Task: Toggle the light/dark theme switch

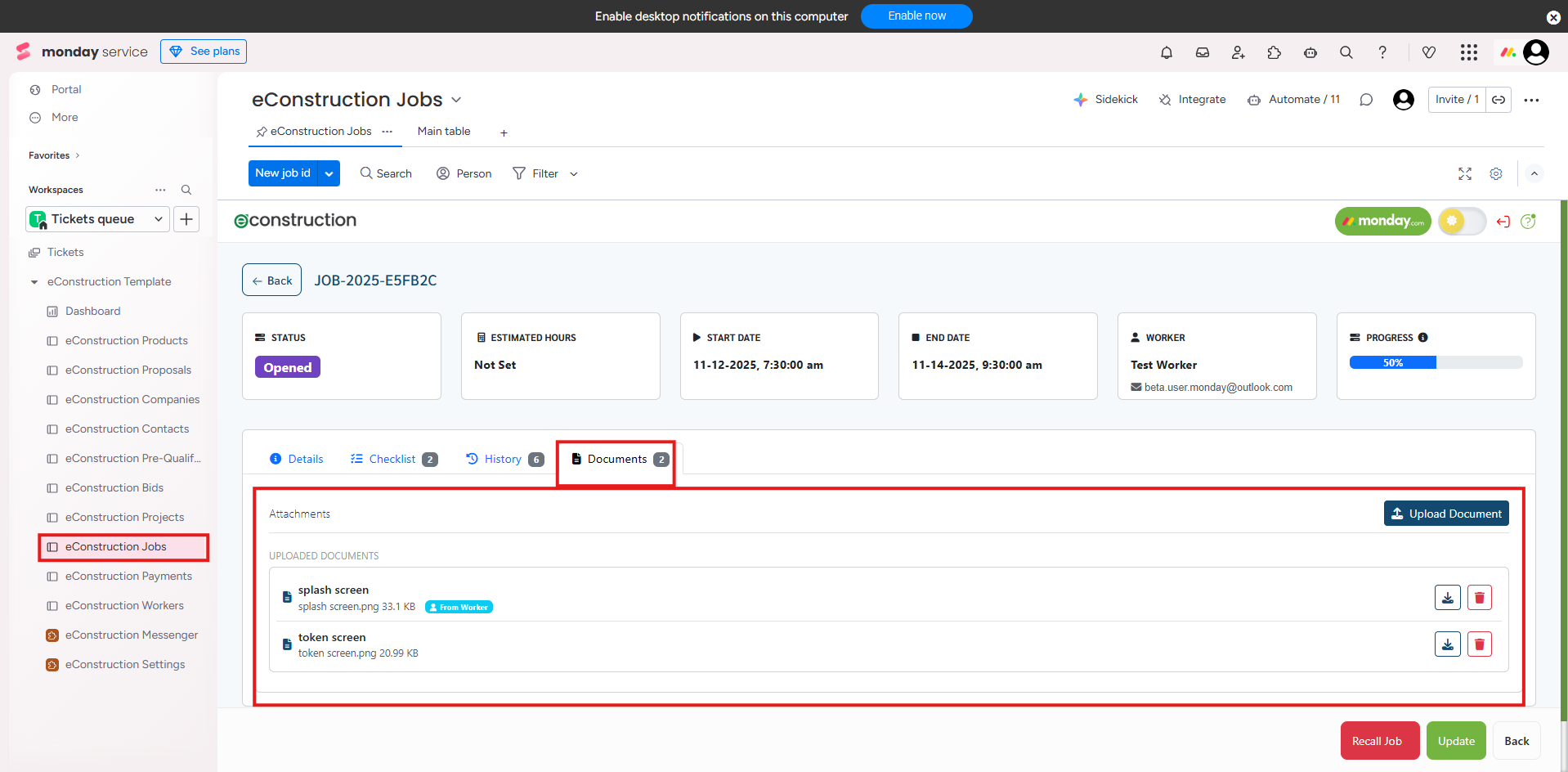Action: (x=1462, y=221)
